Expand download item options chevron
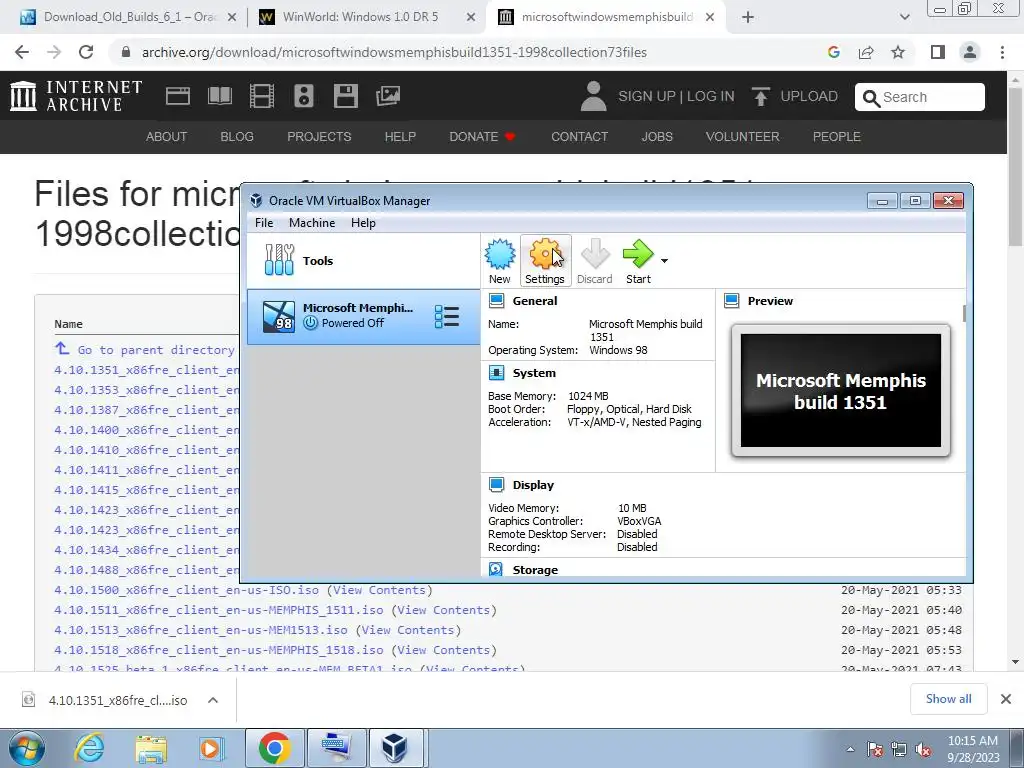Screen dimensions: 1024x768 (213, 700)
